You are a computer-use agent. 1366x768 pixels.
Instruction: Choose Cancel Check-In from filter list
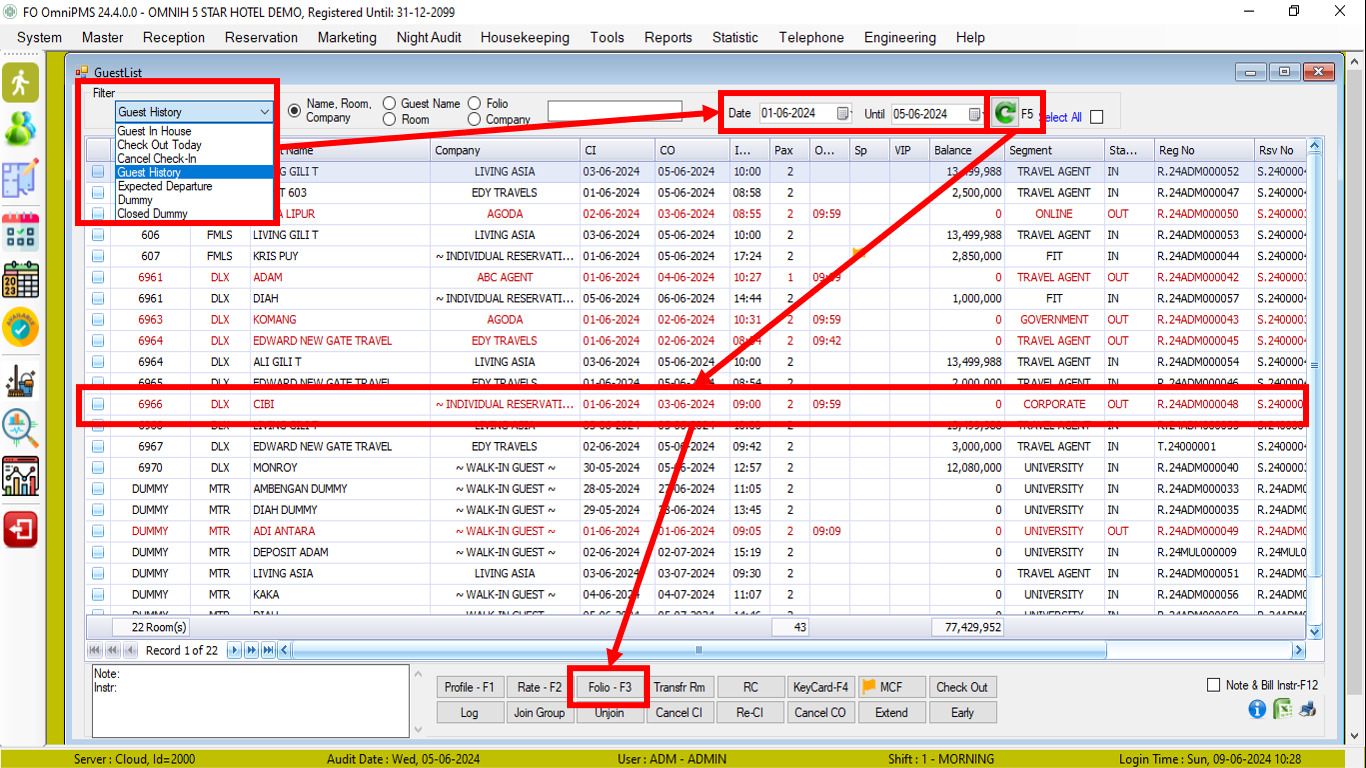[x=194, y=158]
